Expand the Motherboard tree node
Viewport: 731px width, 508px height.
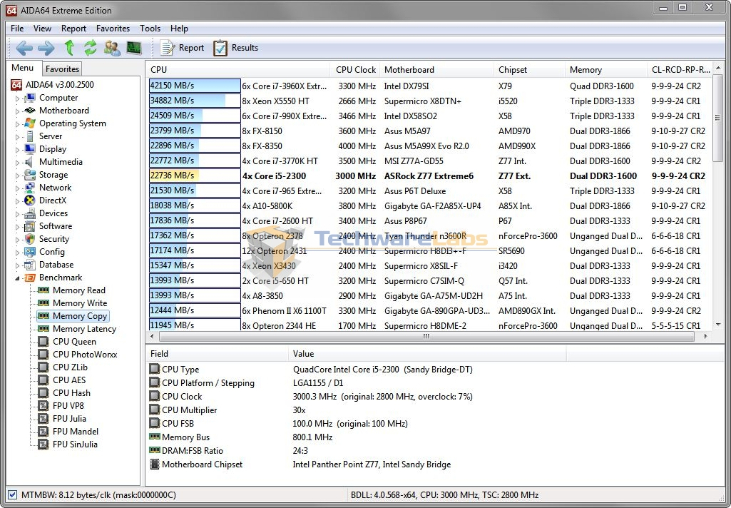point(17,111)
